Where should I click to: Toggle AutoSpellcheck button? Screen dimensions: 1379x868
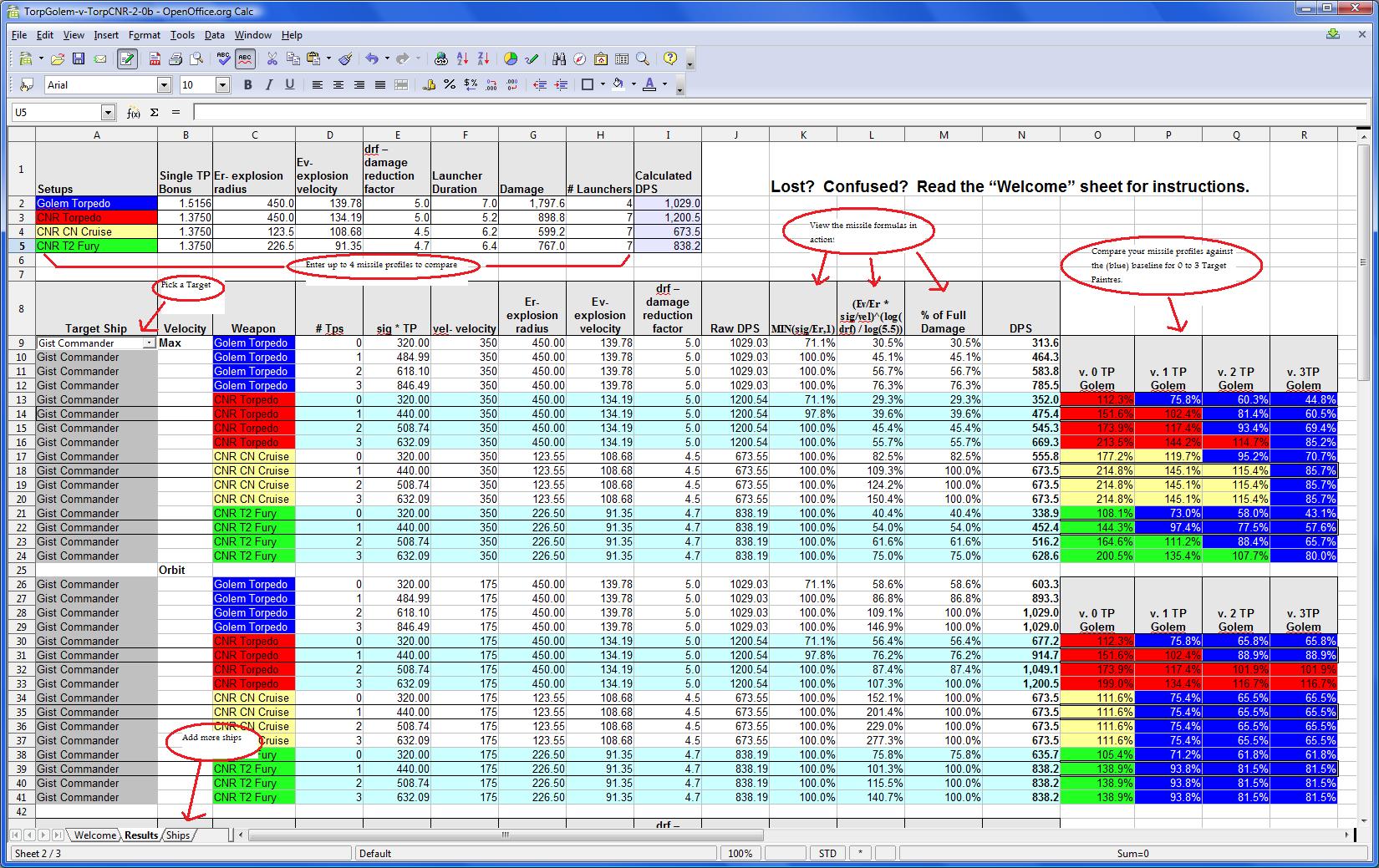[244, 59]
